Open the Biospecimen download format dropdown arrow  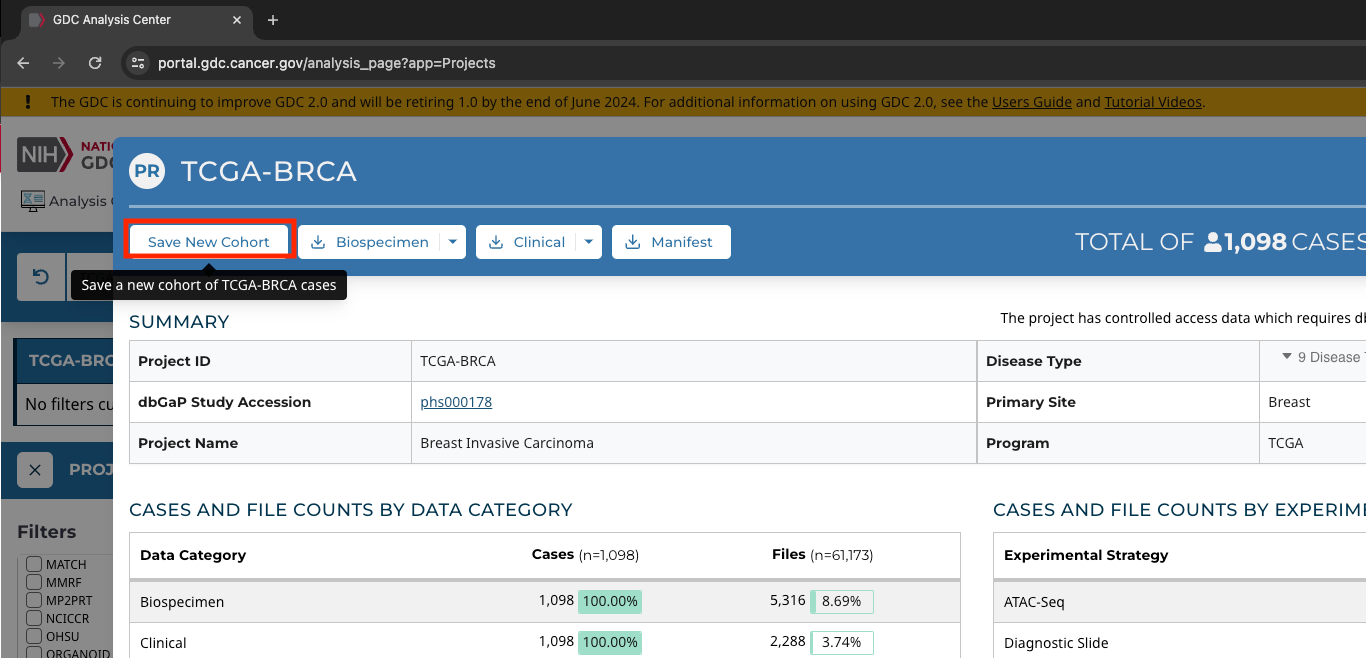[452, 242]
